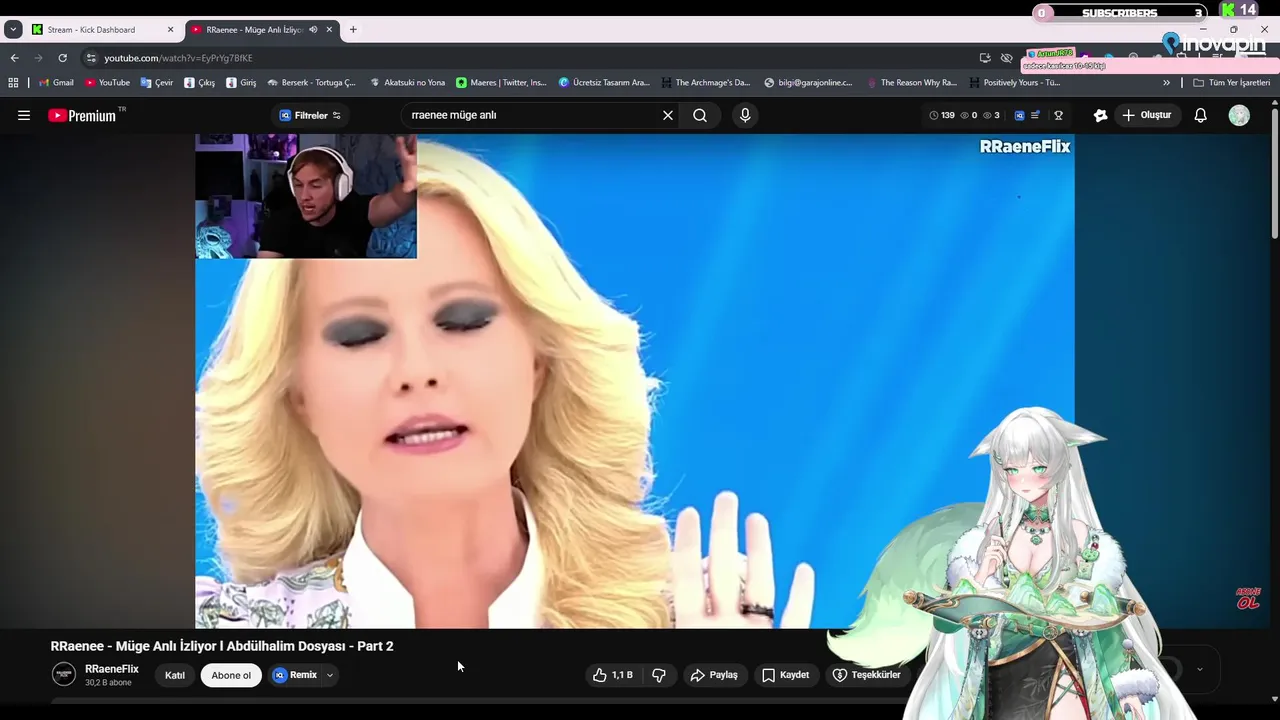Open the RRaeneFlix channel name link

pos(112,669)
